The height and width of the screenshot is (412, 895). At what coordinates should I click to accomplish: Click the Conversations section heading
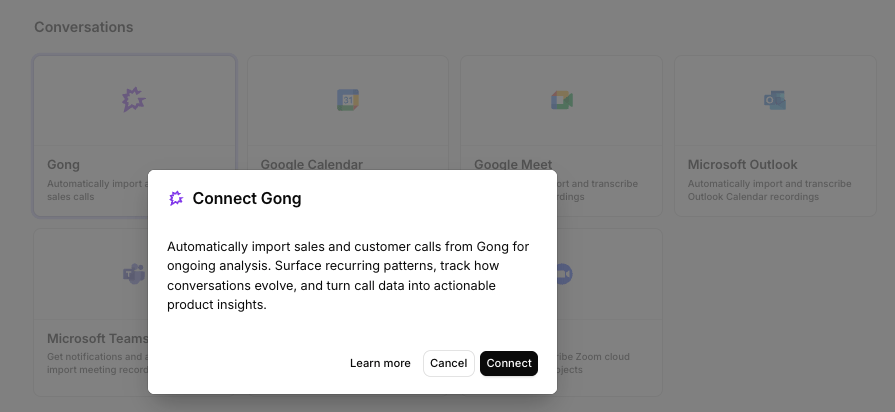click(83, 27)
